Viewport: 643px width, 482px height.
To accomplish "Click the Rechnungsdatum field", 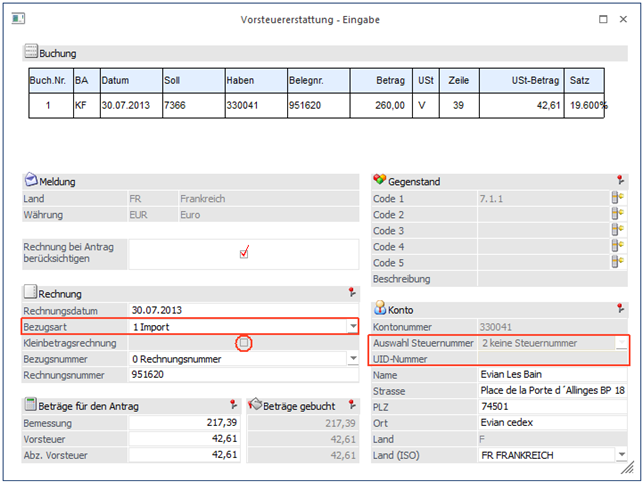I will [240, 310].
